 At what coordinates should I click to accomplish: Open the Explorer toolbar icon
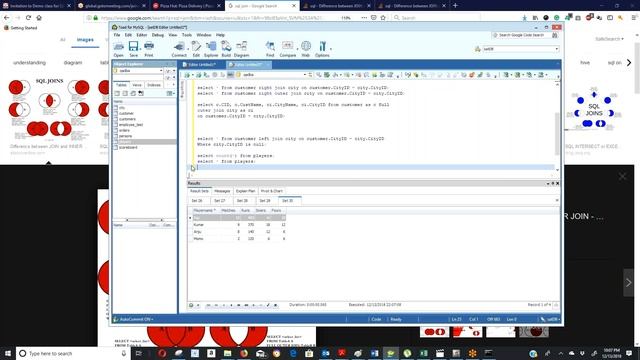[x=211, y=49]
